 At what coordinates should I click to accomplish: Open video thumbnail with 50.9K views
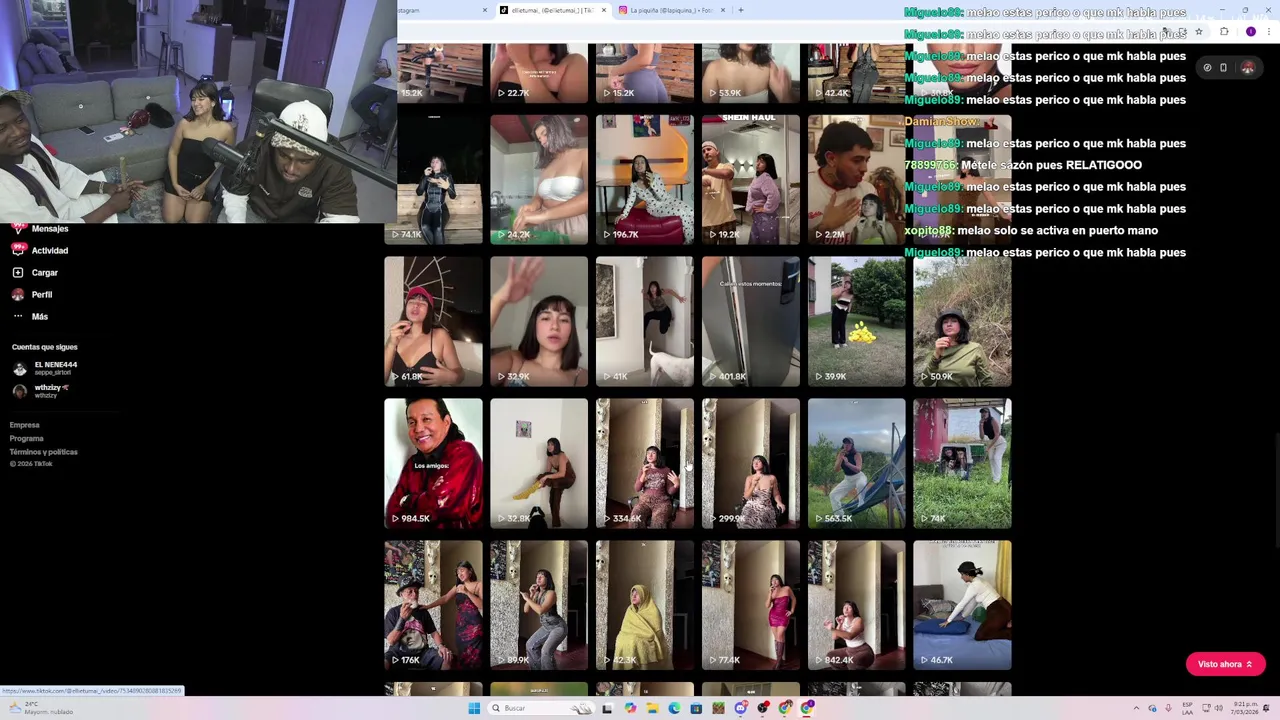pos(962,321)
